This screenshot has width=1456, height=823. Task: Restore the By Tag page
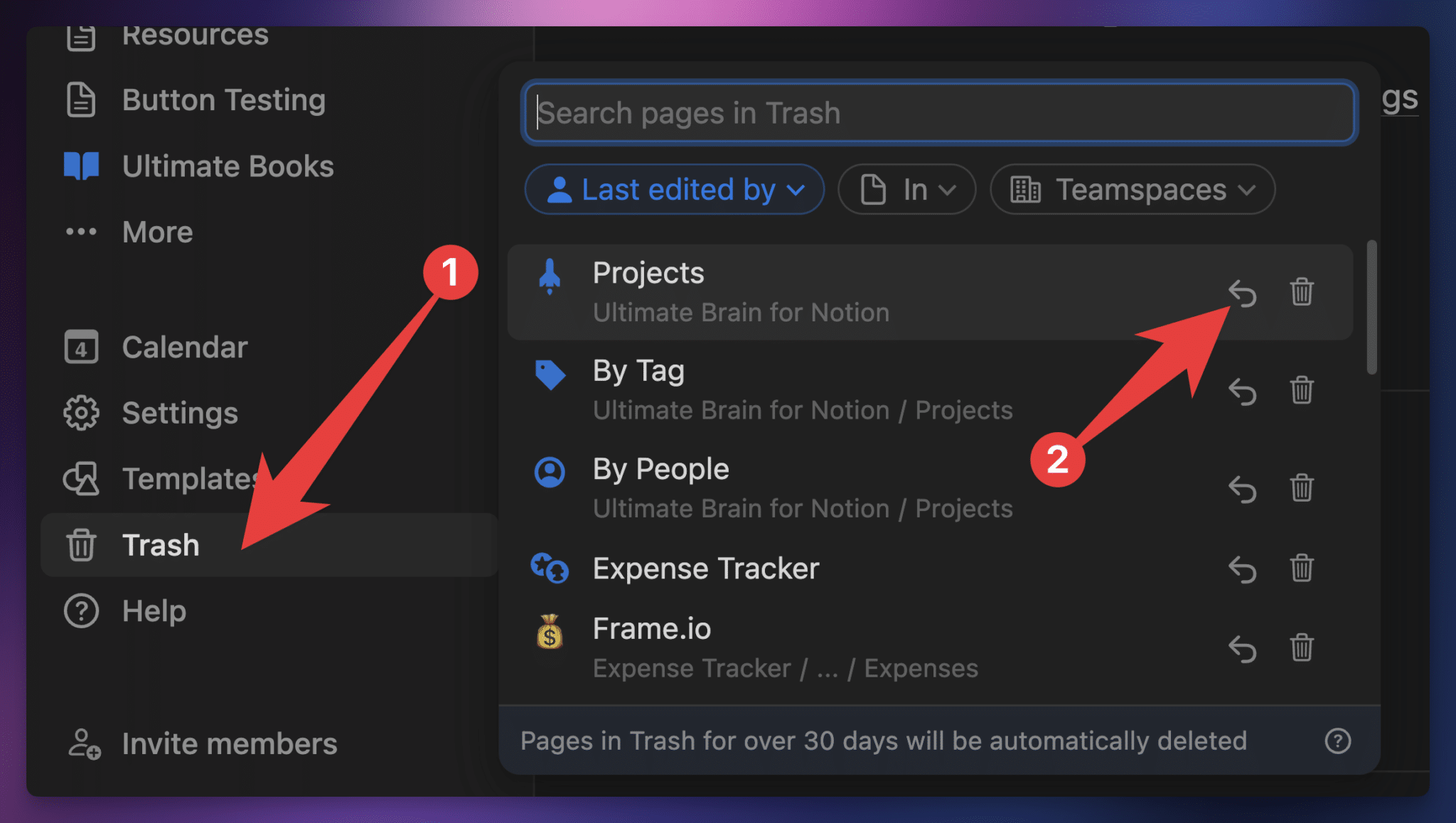1243,392
